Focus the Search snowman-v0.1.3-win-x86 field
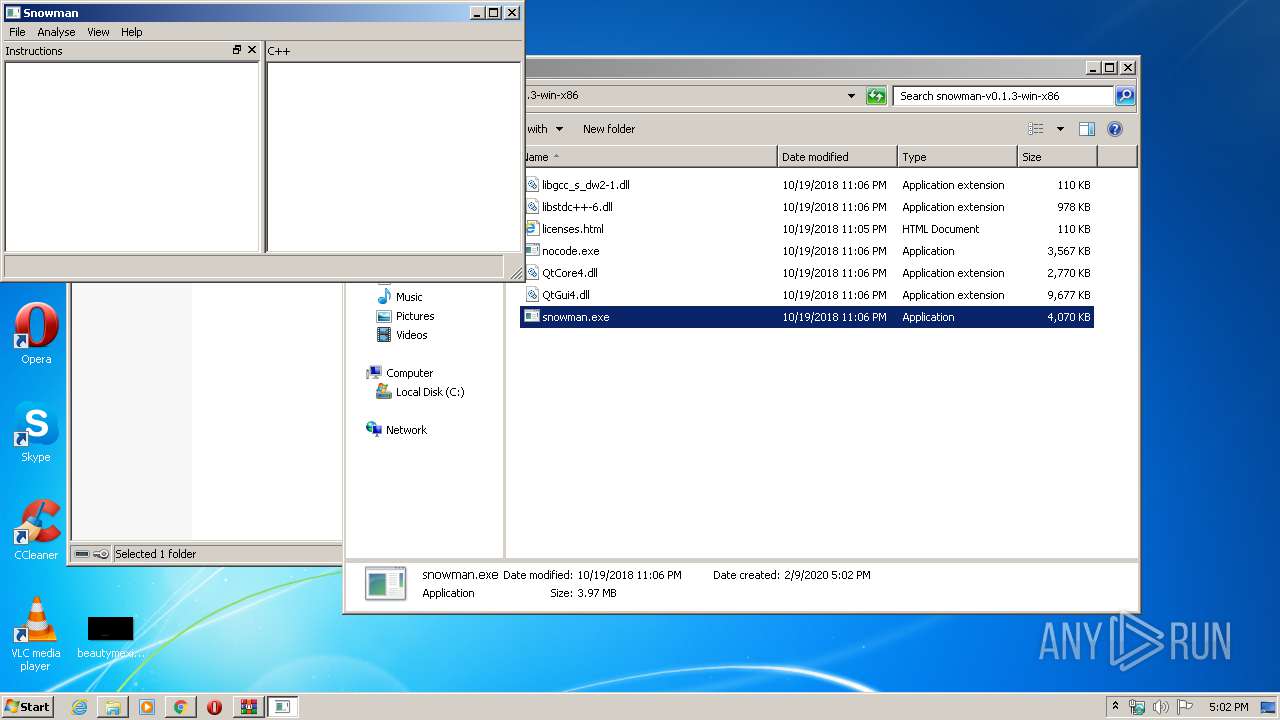 point(1003,96)
